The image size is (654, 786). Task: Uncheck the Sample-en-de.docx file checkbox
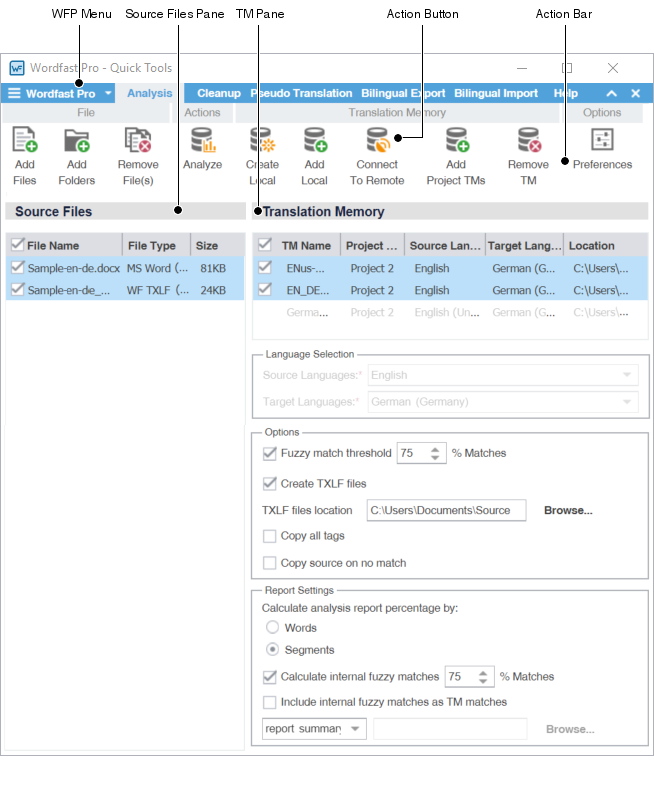[x=18, y=267]
